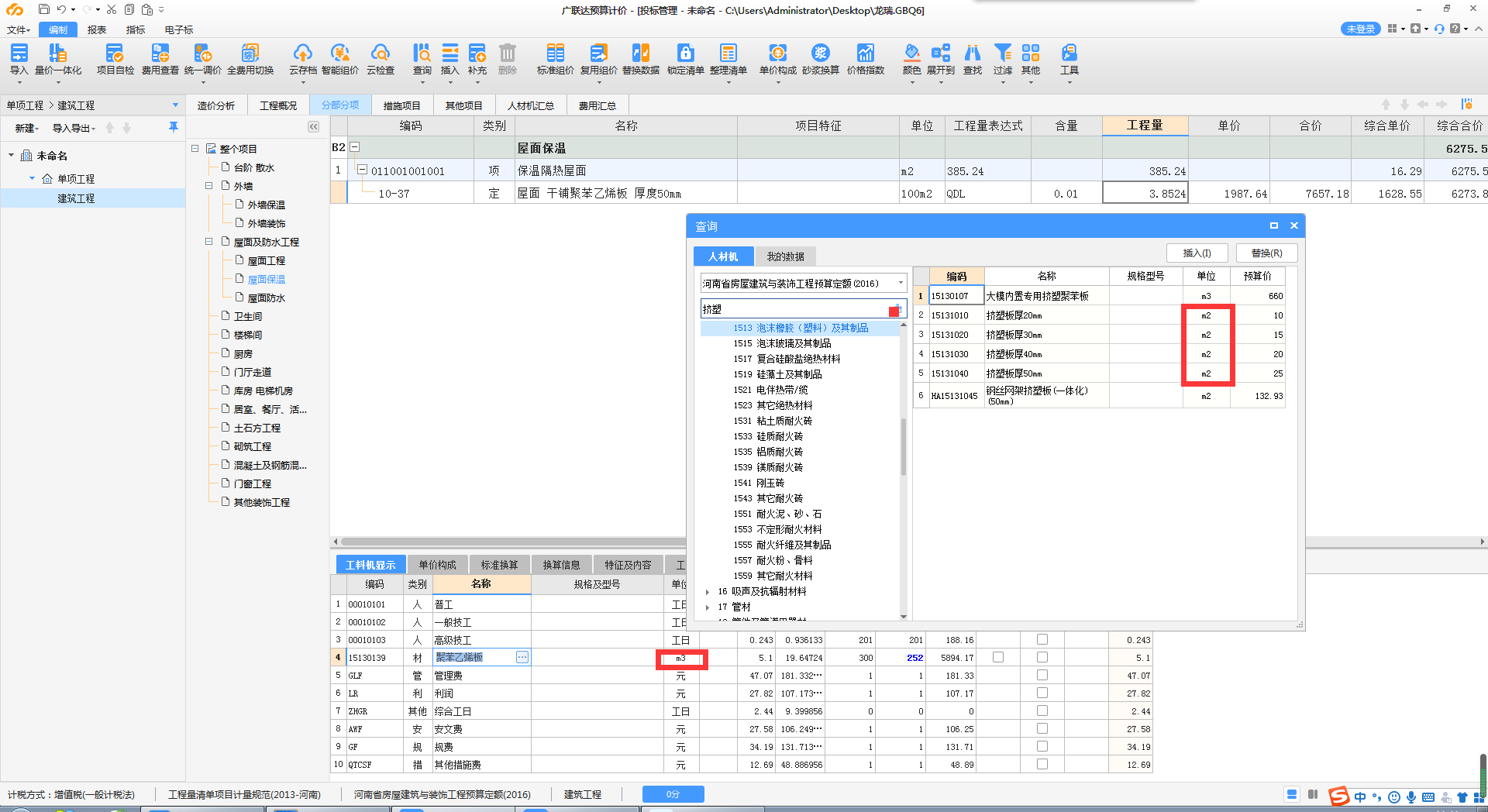Open 单价构成 toolbar icon

777,59
